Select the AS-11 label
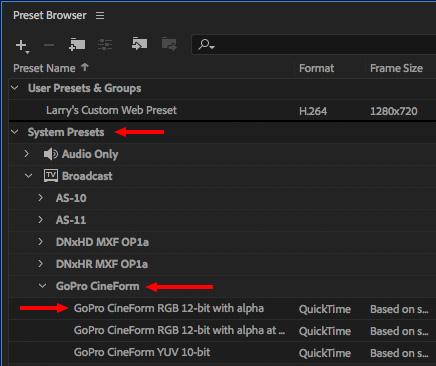The height and width of the screenshot is (366, 436). click(71, 220)
